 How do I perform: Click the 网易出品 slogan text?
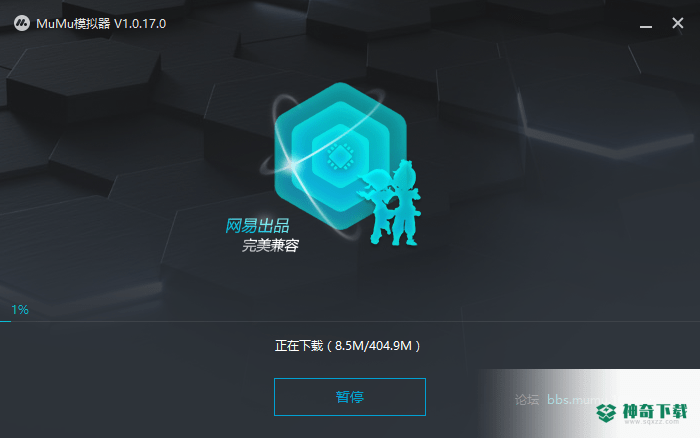point(257,226)
